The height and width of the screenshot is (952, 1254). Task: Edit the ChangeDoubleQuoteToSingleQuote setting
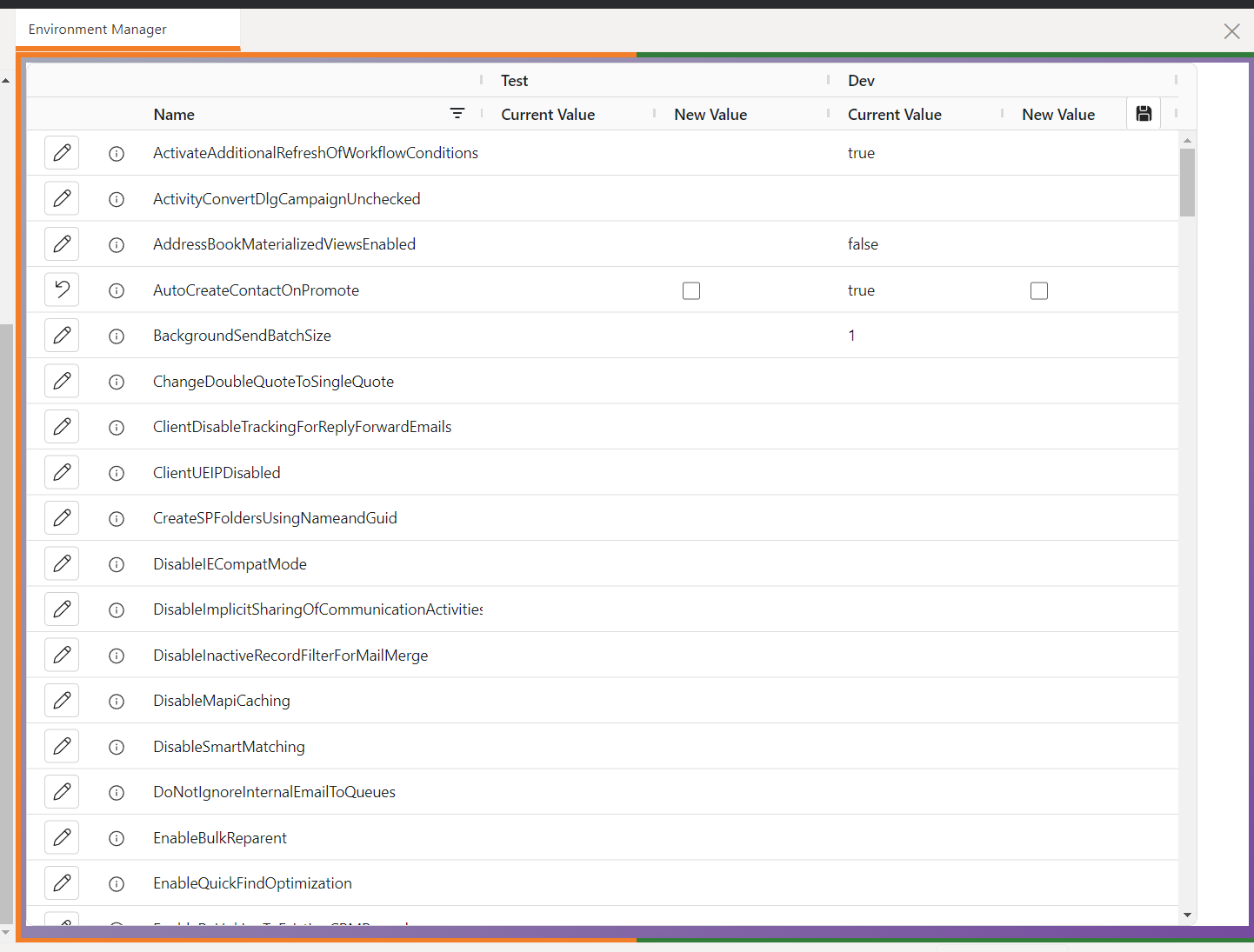(x=62, y=381)
